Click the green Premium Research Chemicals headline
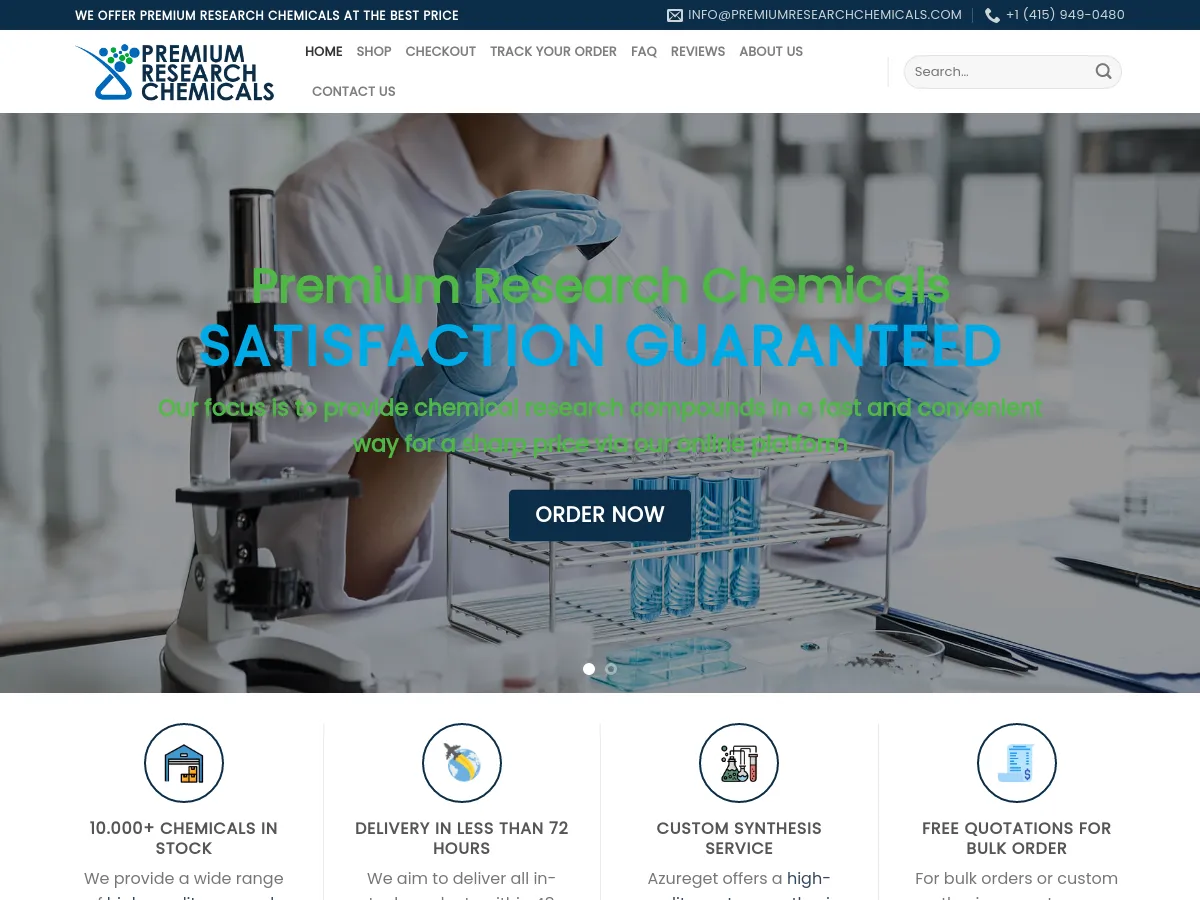 [600, 285]
